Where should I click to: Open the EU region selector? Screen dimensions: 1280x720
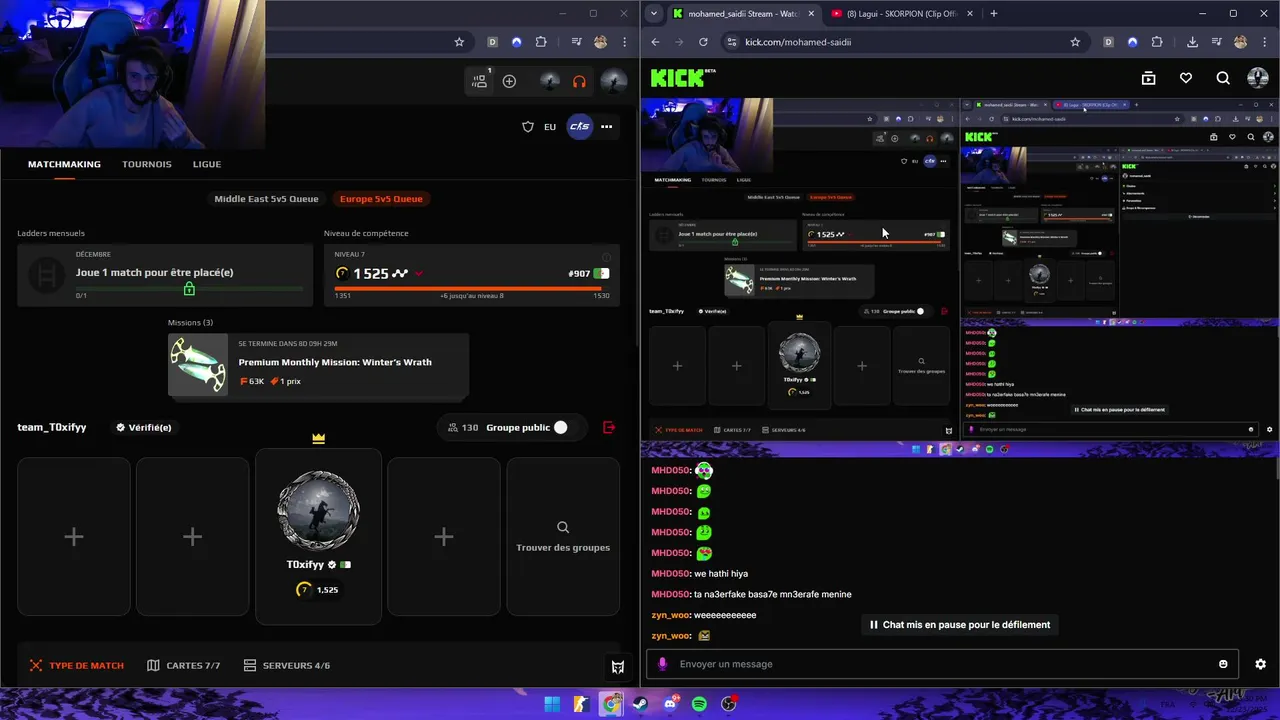tap(550, 127)
